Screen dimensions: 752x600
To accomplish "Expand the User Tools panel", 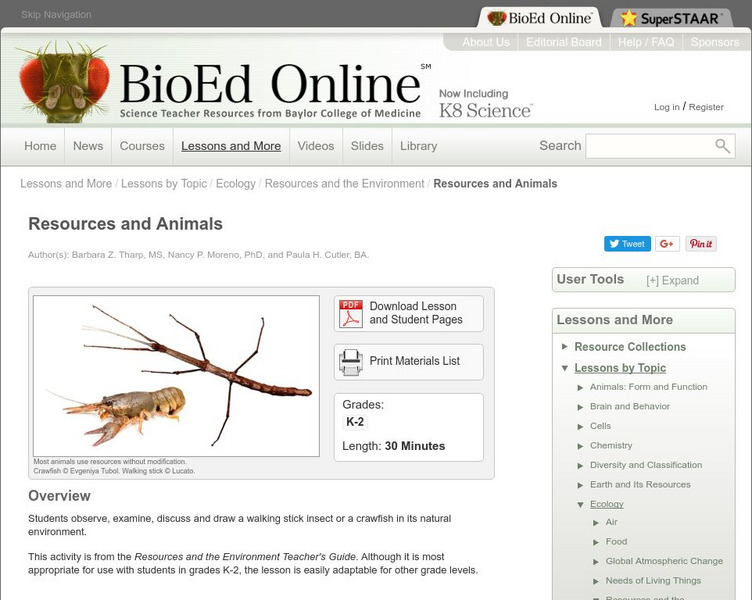I will (x=672, y=281).
